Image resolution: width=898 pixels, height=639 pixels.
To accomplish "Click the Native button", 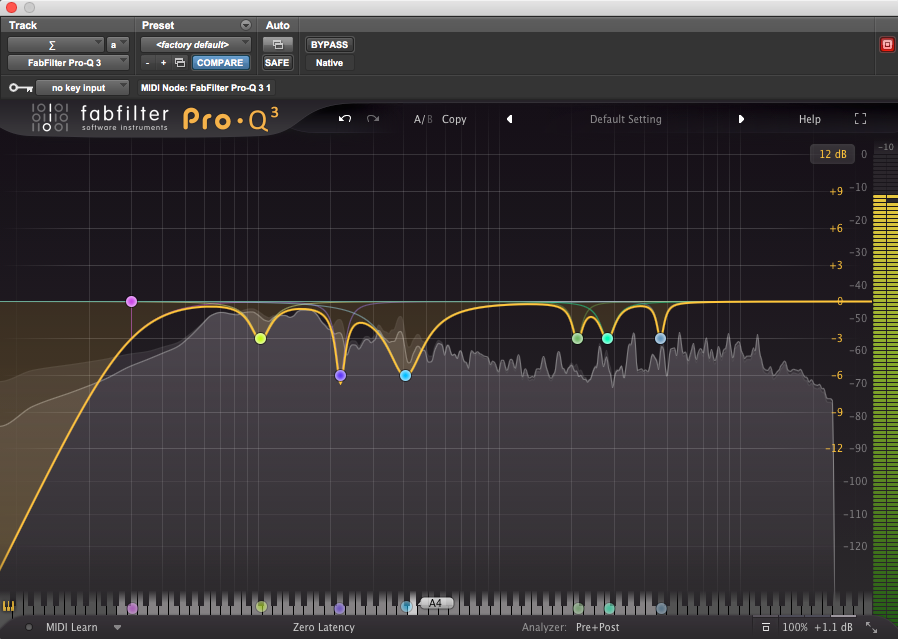I will (x=329, y=62).
